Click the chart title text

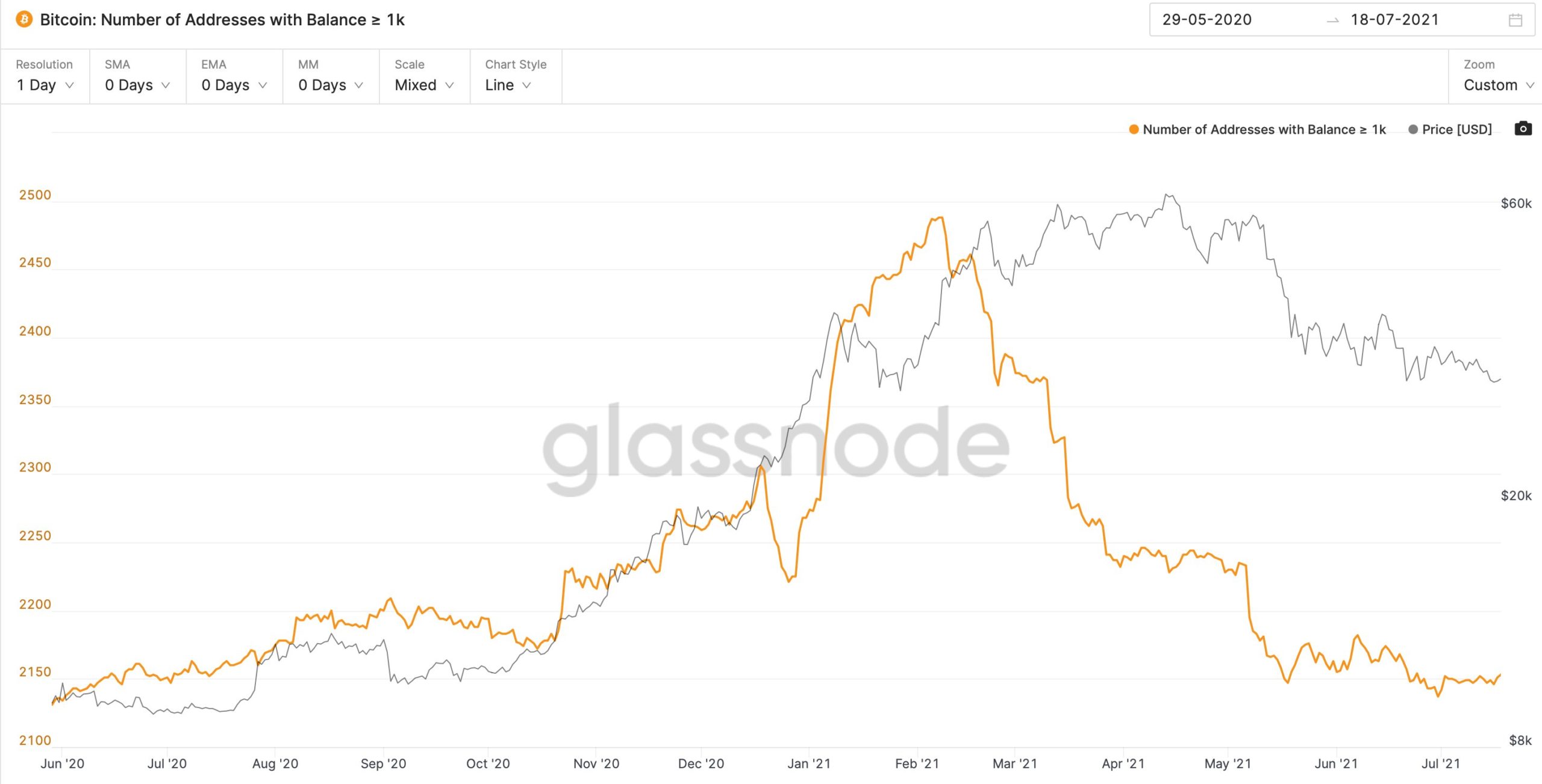pyautogui.click(x=222, y=20)
